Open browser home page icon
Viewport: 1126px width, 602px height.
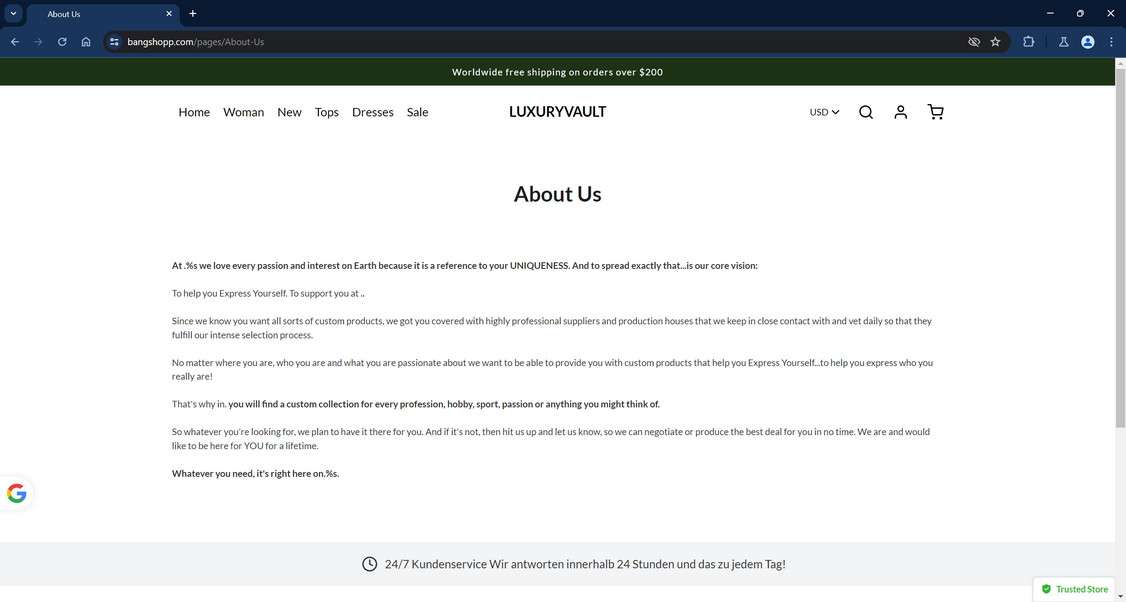(x=85, y=42)
